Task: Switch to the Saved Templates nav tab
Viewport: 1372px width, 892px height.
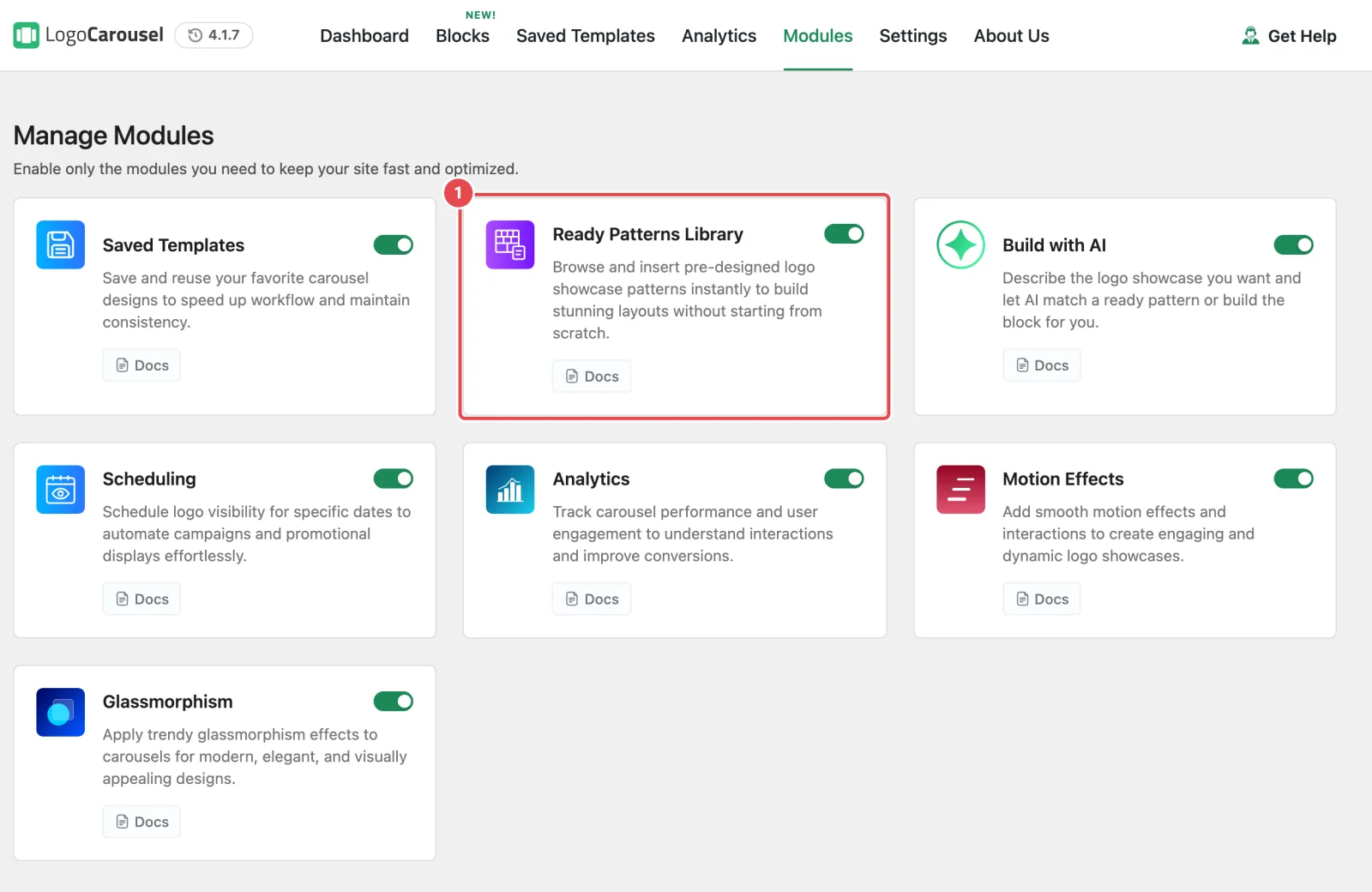Action: point(586,36)
